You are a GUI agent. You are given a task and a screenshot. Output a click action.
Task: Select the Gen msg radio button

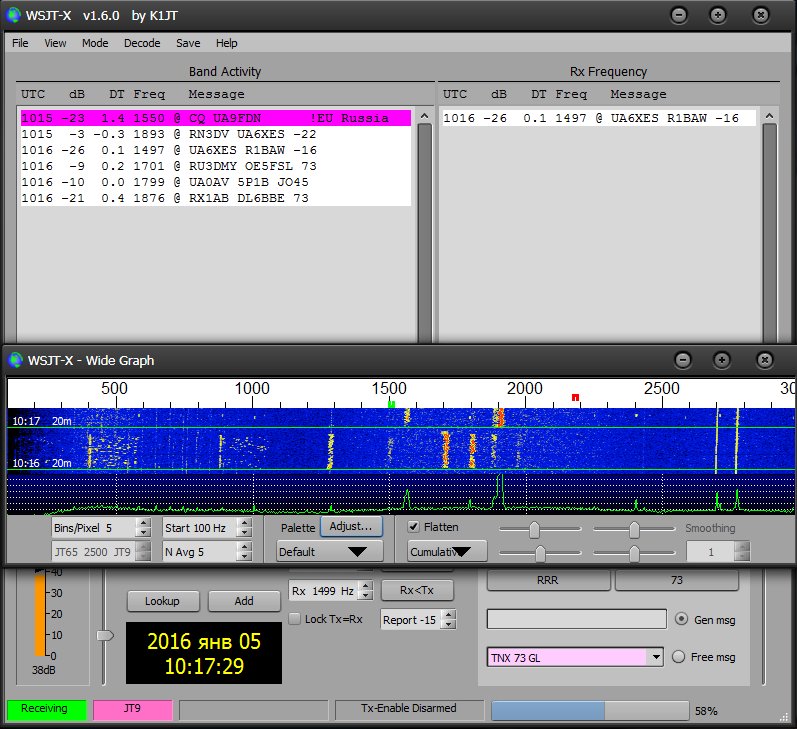coord(682,620)
